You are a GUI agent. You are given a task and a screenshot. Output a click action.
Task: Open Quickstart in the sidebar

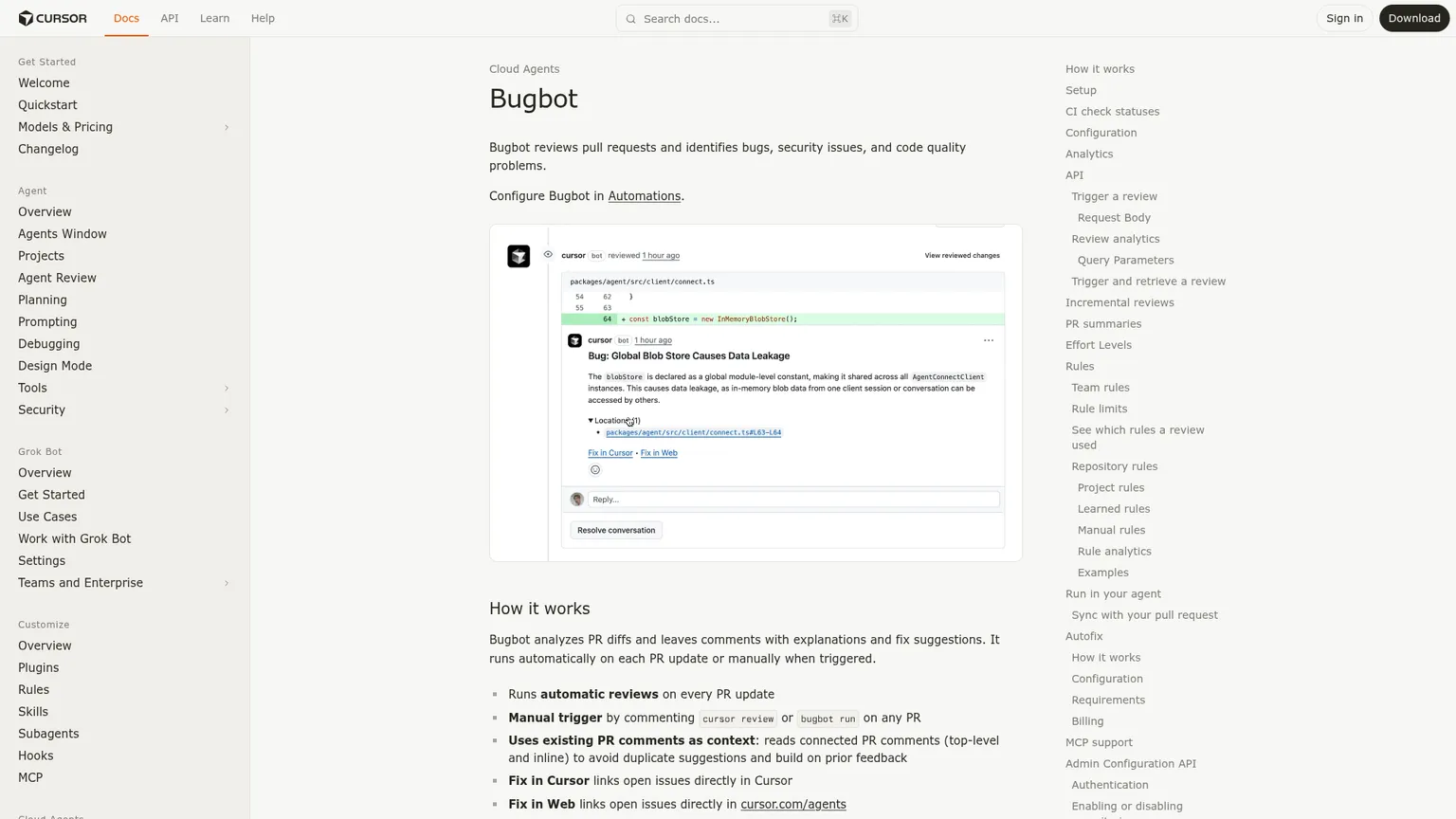(47, 105)
